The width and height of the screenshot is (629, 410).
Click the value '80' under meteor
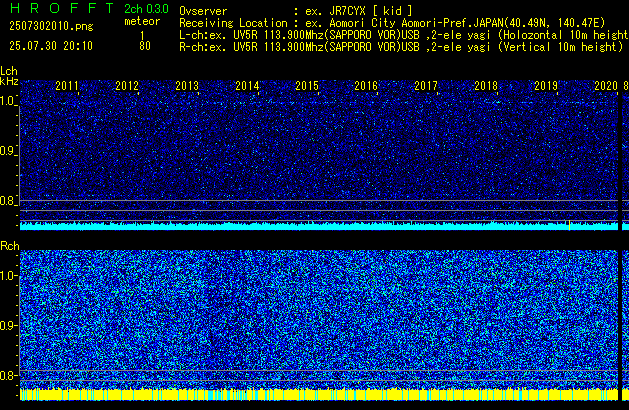[145, 46]
